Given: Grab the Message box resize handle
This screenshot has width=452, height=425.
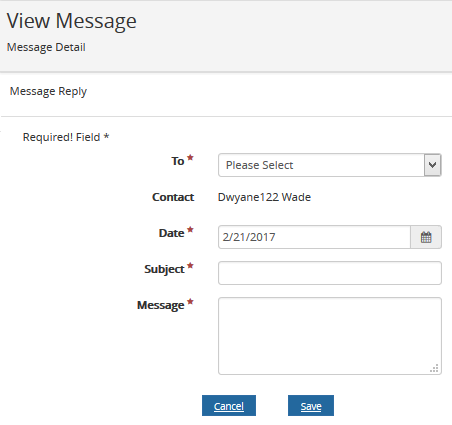Looking at the screenshot, I should pos(434,368).
